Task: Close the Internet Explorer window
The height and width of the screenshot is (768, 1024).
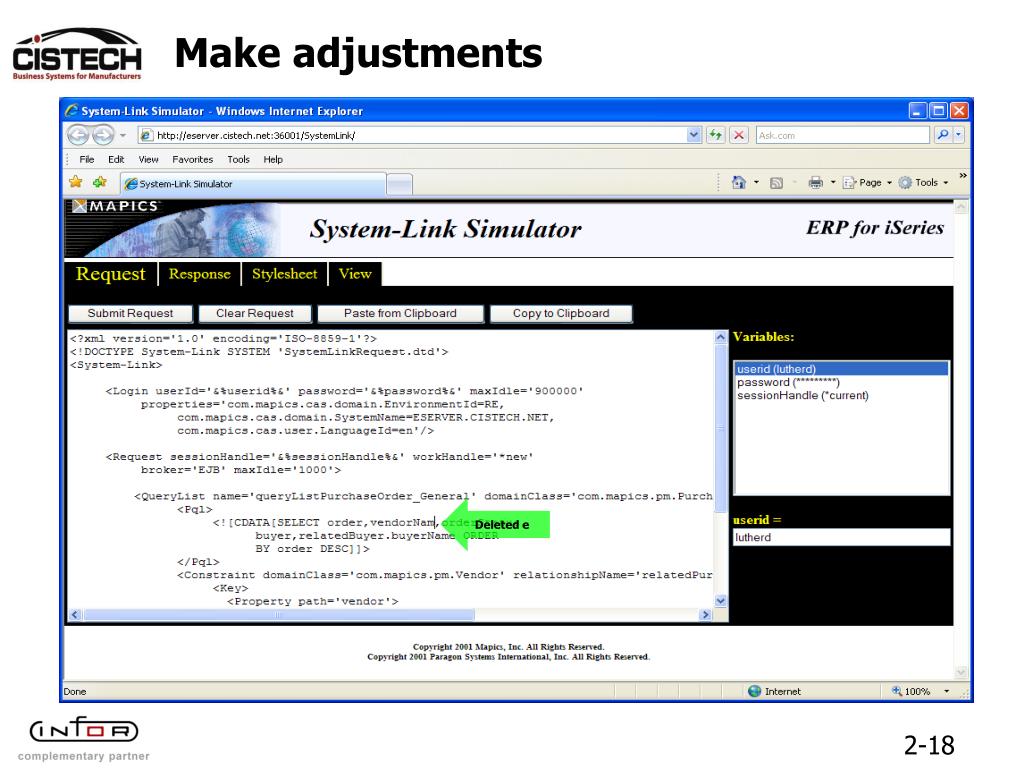Action: [x=959, y=110]
